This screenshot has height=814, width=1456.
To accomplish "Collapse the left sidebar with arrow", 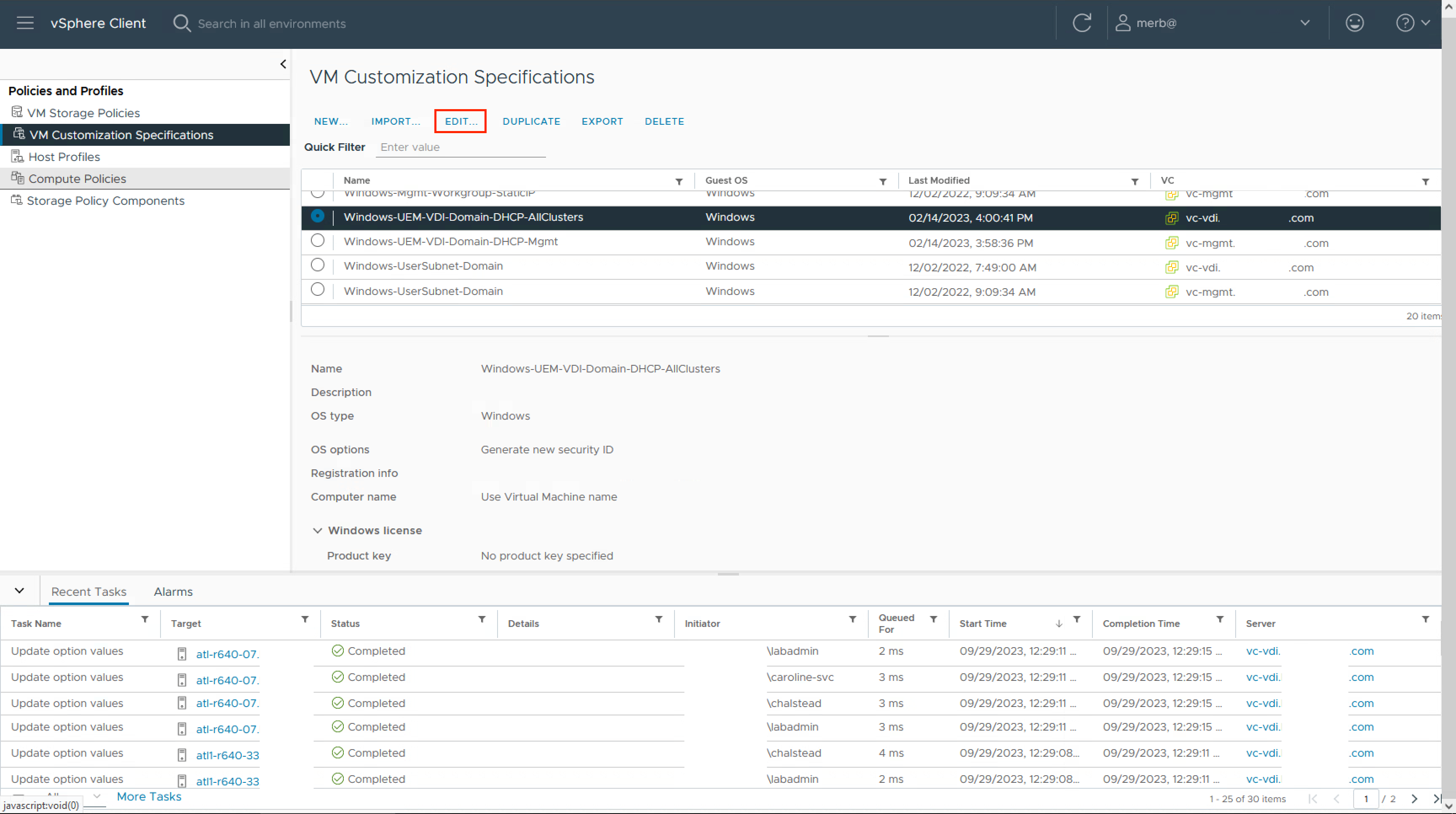I will [x=283, y=64].
